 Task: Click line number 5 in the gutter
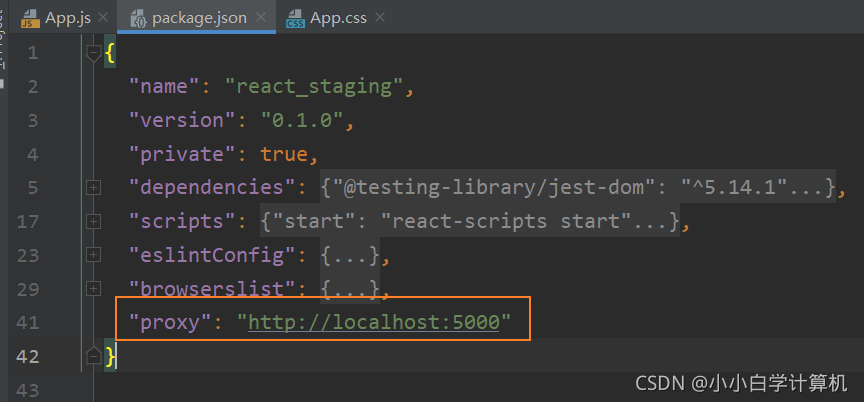tap(33, 188)
